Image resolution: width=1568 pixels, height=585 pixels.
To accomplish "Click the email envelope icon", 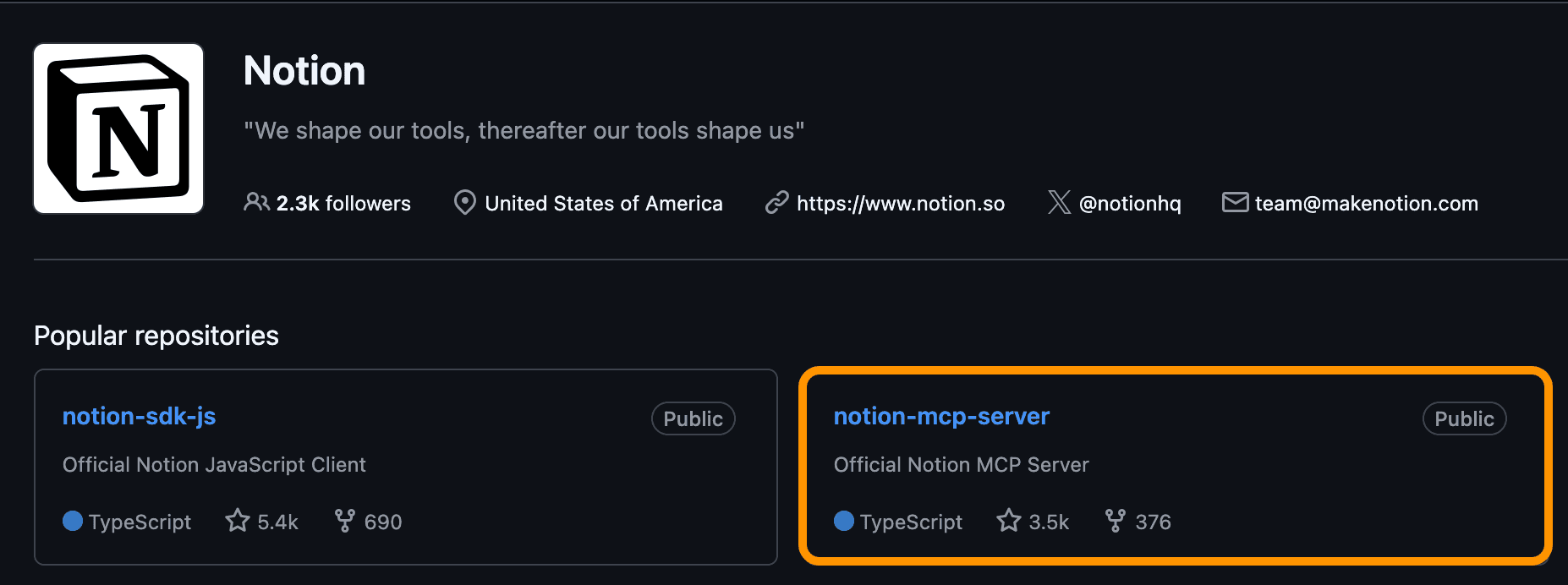I will pos(1235,203).
